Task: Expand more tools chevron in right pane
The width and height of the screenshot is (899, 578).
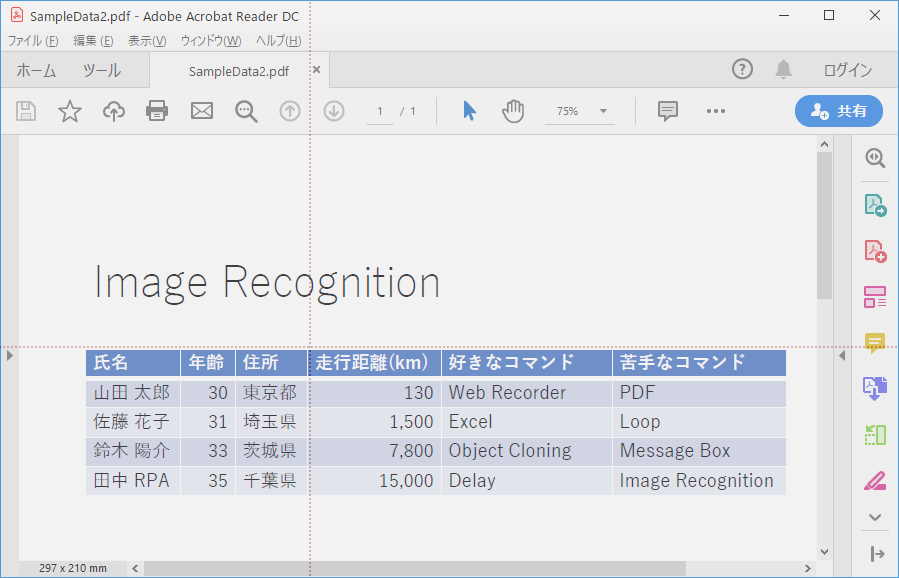Action: pyautogui.click(x=875, y=517)
